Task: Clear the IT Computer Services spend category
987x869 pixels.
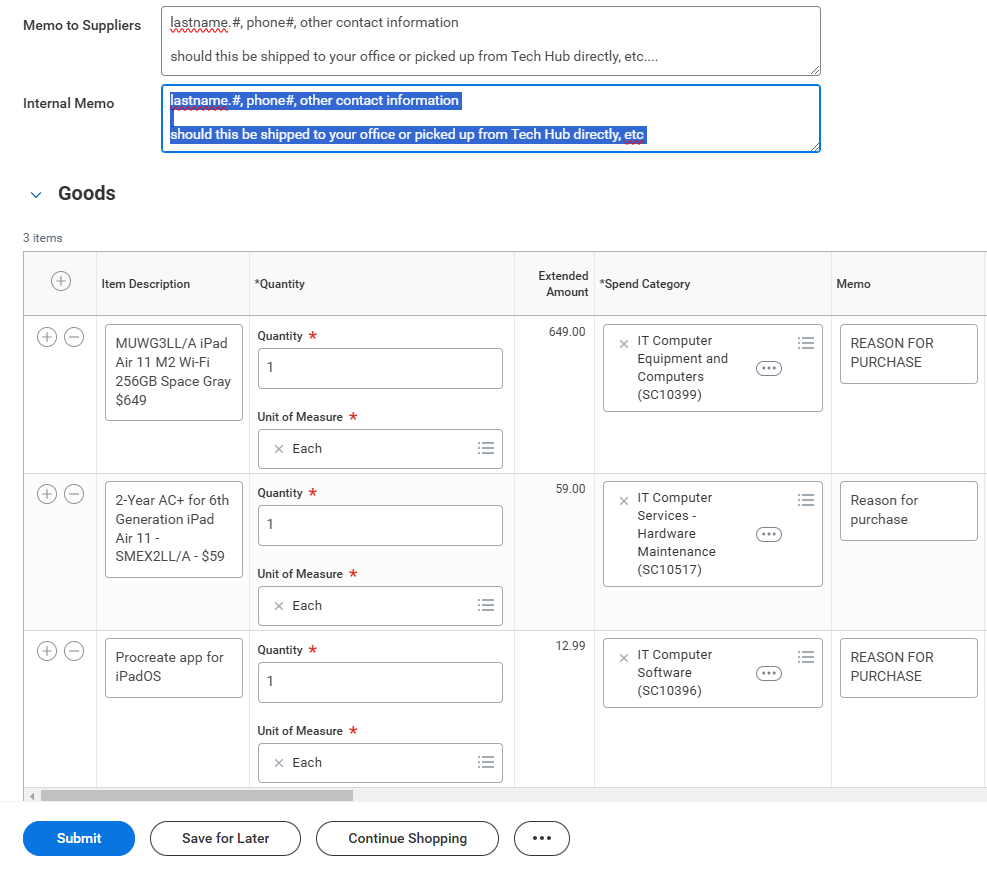Action: (623, 501)
